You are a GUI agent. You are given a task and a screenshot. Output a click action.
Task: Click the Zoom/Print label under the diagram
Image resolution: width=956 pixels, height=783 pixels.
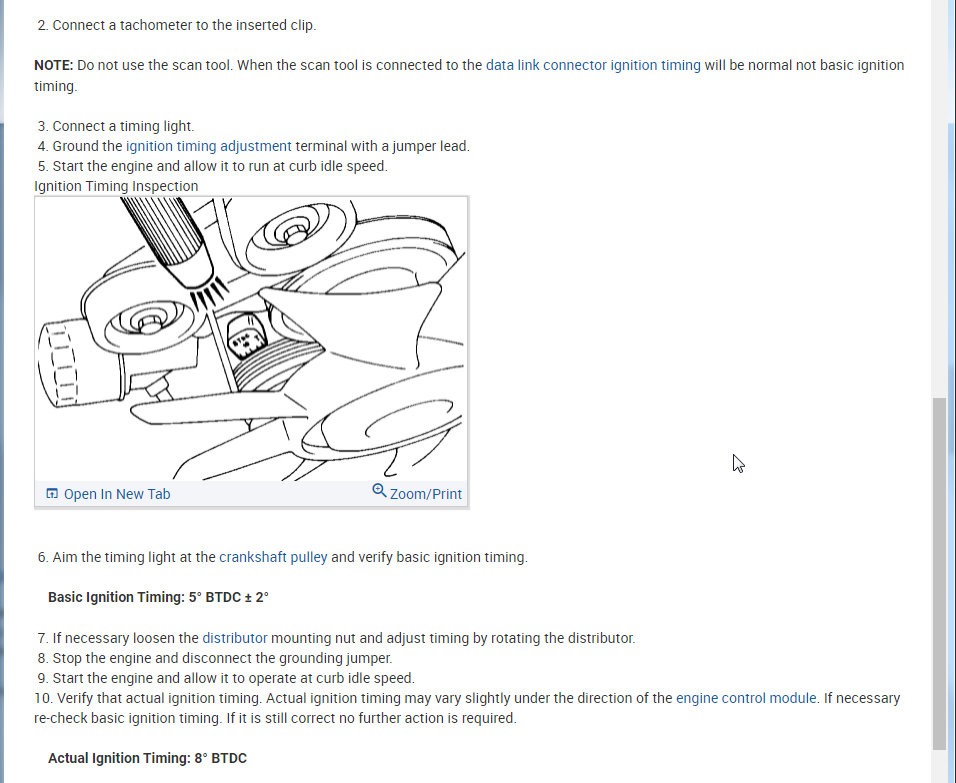tap(426, 494)
